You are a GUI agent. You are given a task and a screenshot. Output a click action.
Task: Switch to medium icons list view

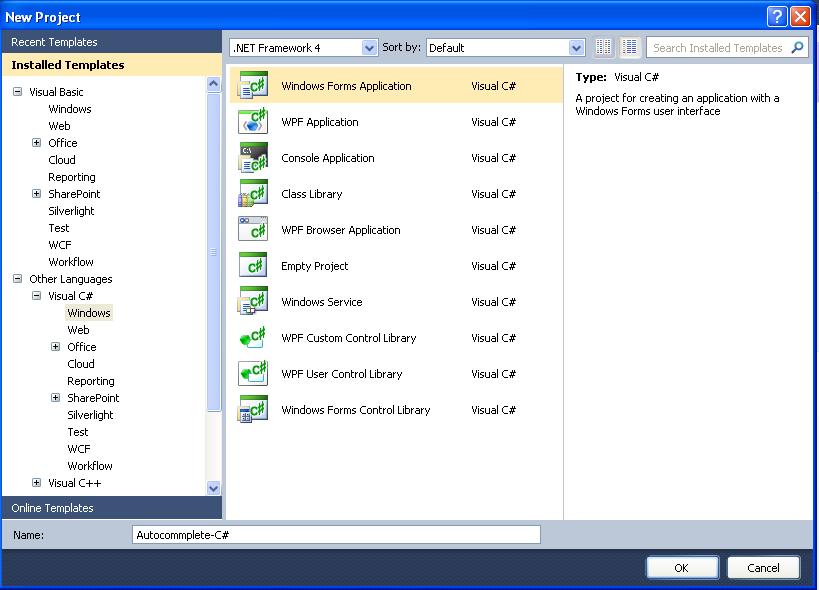(x=629, y=48)
